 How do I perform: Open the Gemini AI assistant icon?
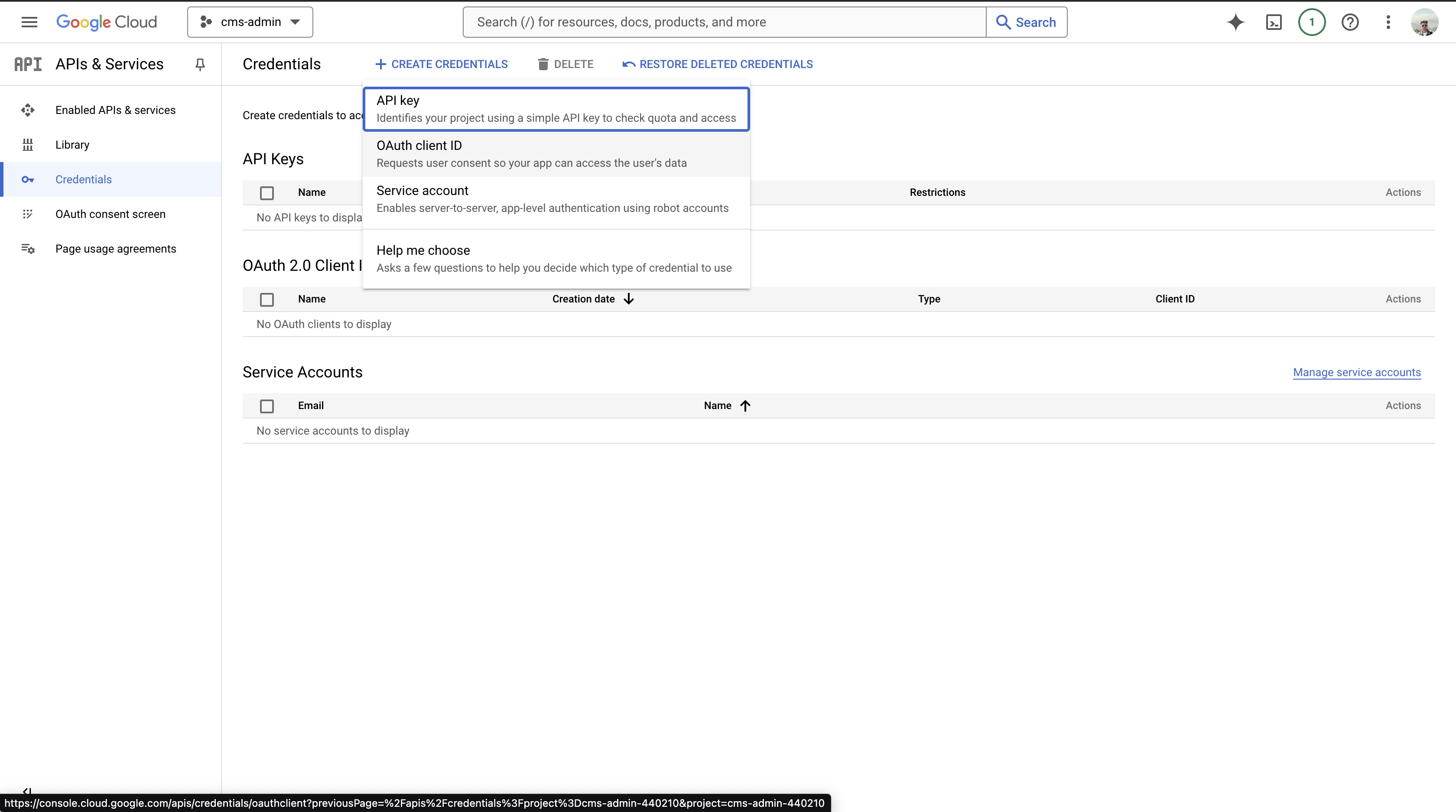1235,22
